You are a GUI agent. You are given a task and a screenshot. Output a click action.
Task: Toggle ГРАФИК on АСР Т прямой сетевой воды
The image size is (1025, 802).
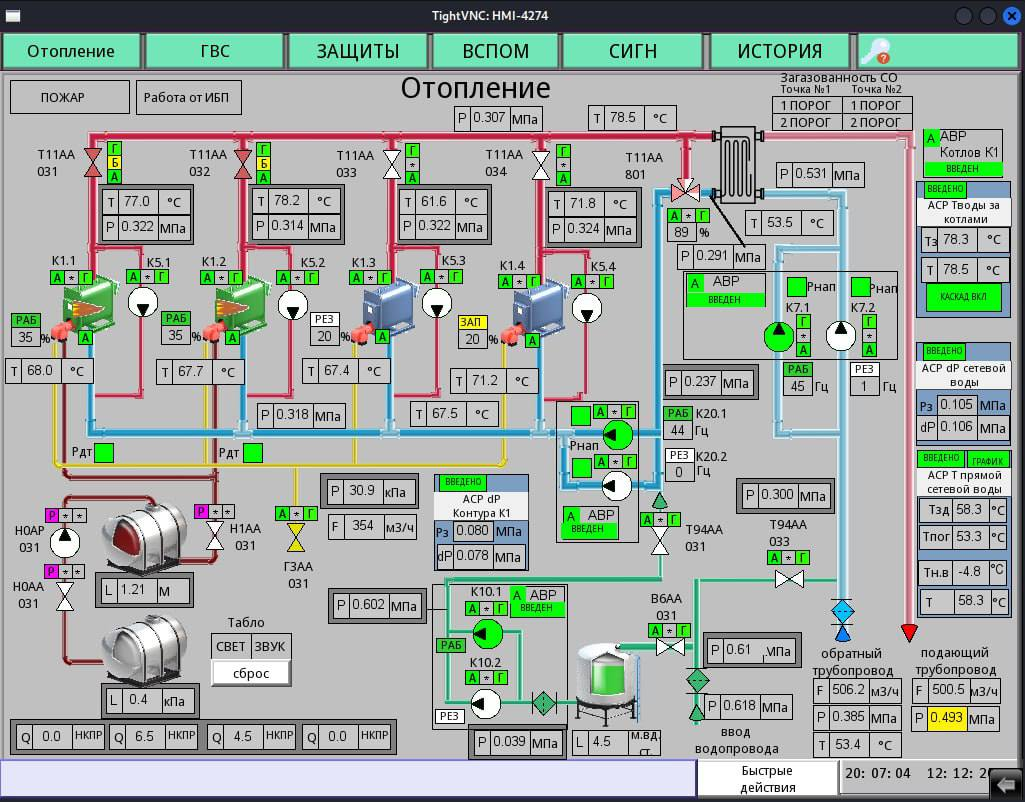point(987,459)
